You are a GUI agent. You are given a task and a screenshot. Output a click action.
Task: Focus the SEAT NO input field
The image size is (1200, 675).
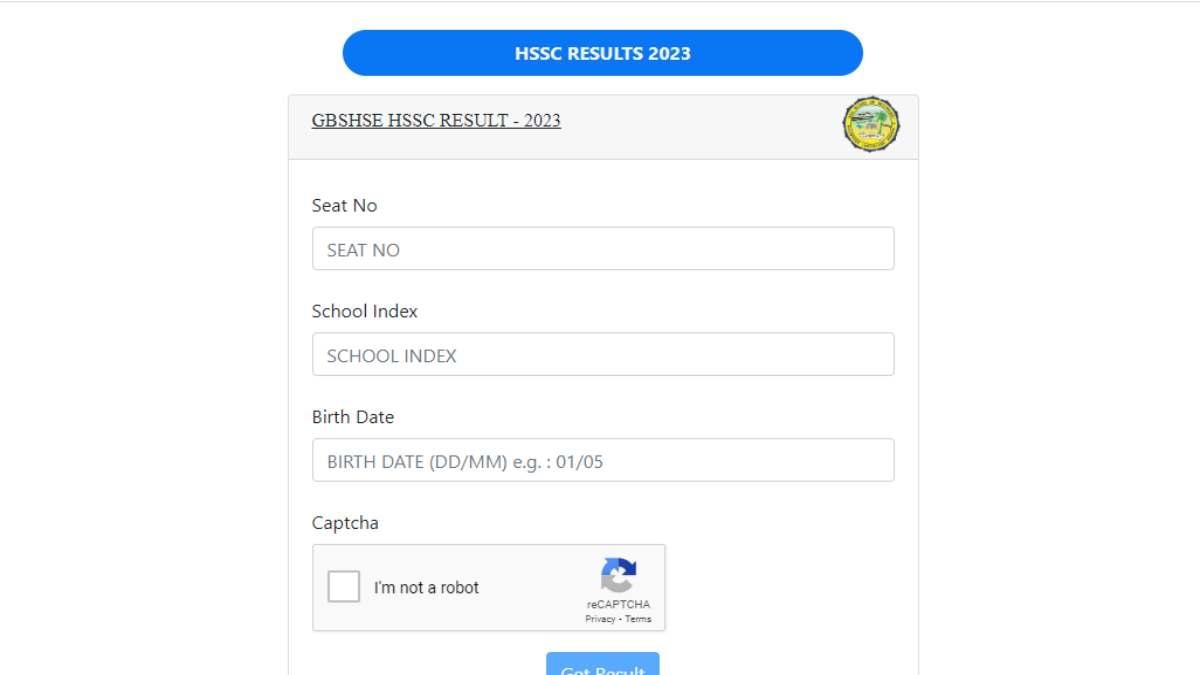coord(602,248)
